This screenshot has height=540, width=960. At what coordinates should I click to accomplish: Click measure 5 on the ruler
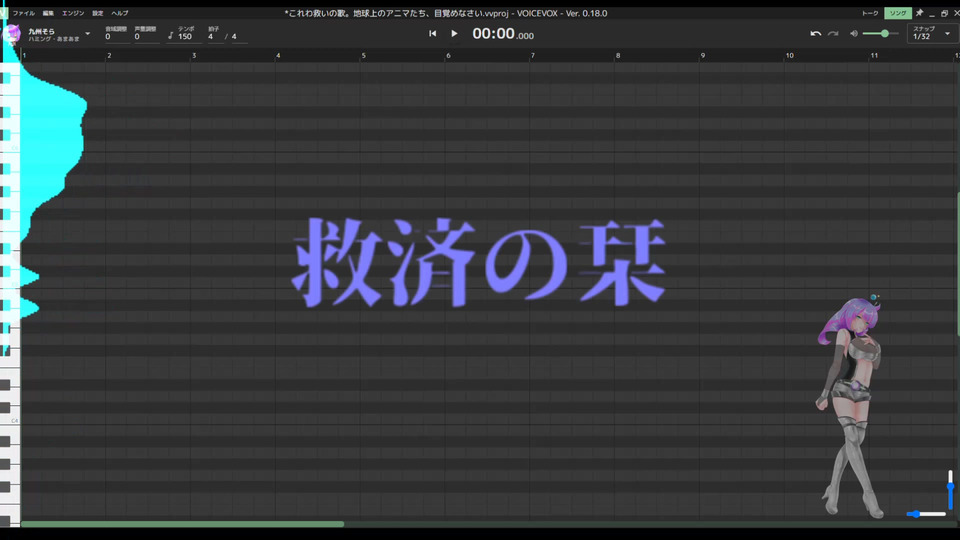[x=364, y=56]
